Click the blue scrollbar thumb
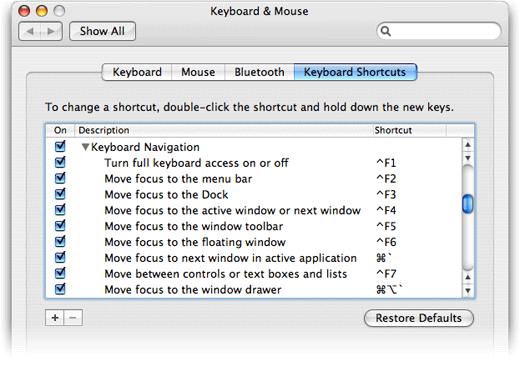This screenshot has height=367, width=520. (468, 204)
